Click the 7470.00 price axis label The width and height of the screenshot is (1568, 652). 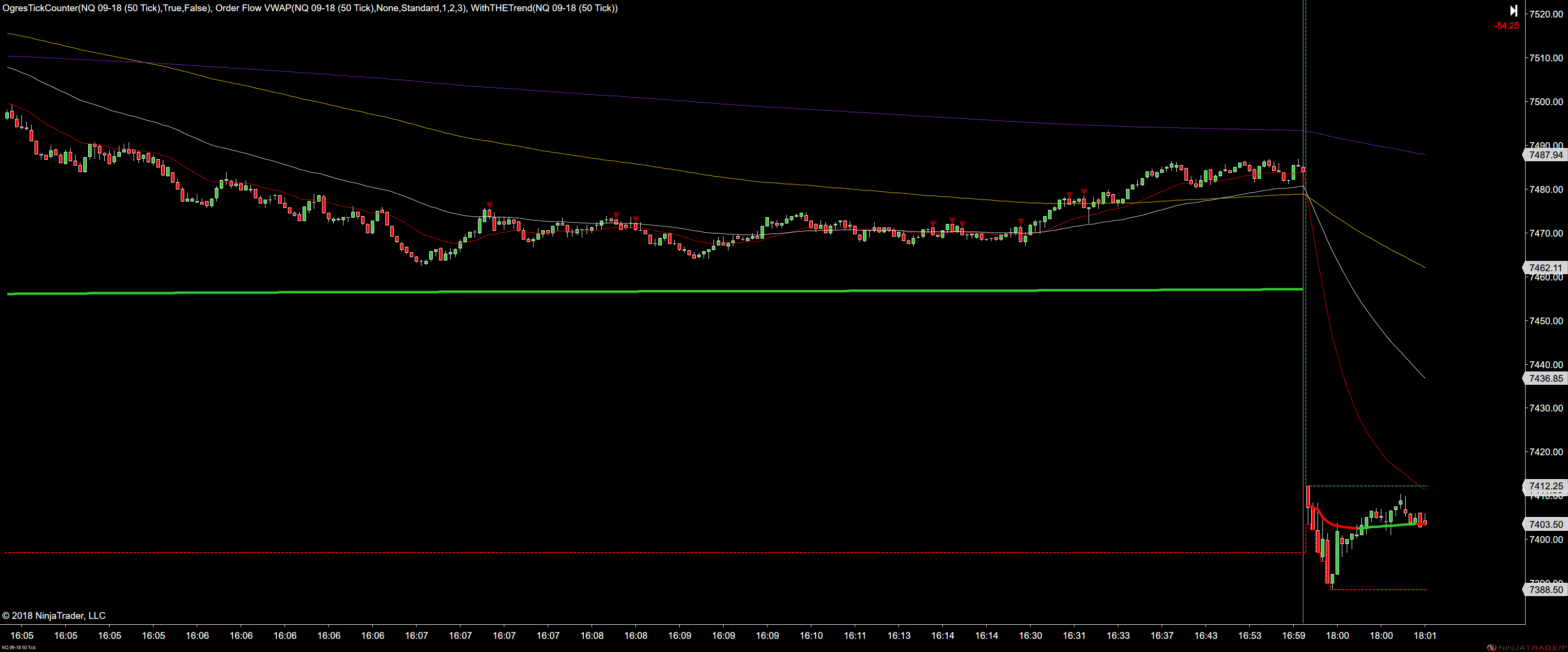point(1546,233)
